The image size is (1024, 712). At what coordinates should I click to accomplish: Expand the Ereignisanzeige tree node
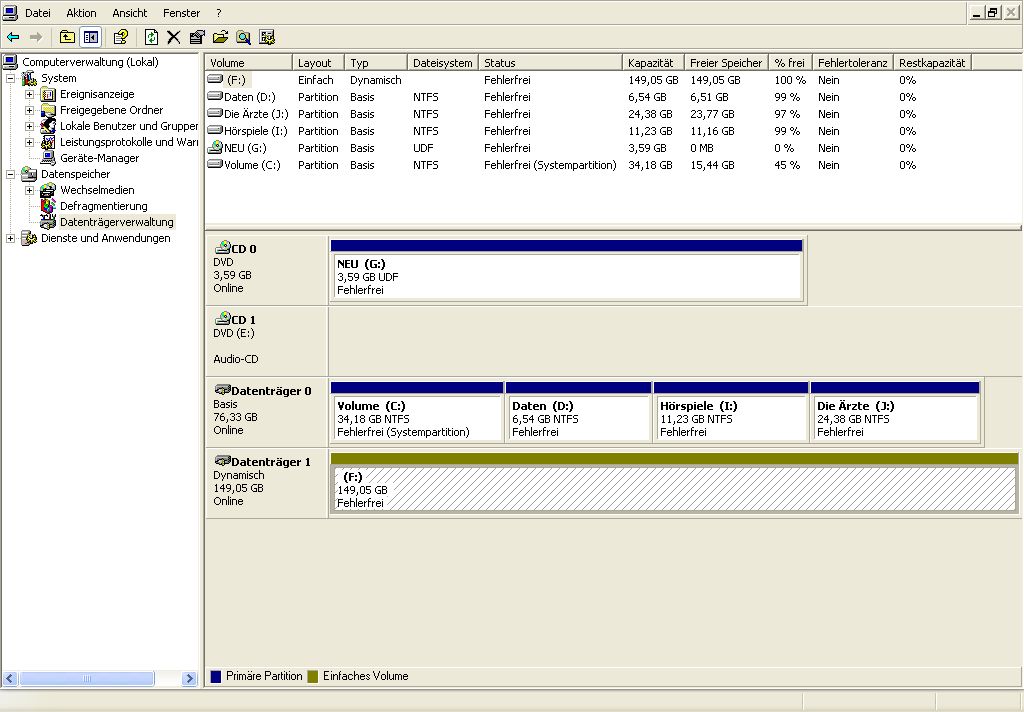coord(29,94)
